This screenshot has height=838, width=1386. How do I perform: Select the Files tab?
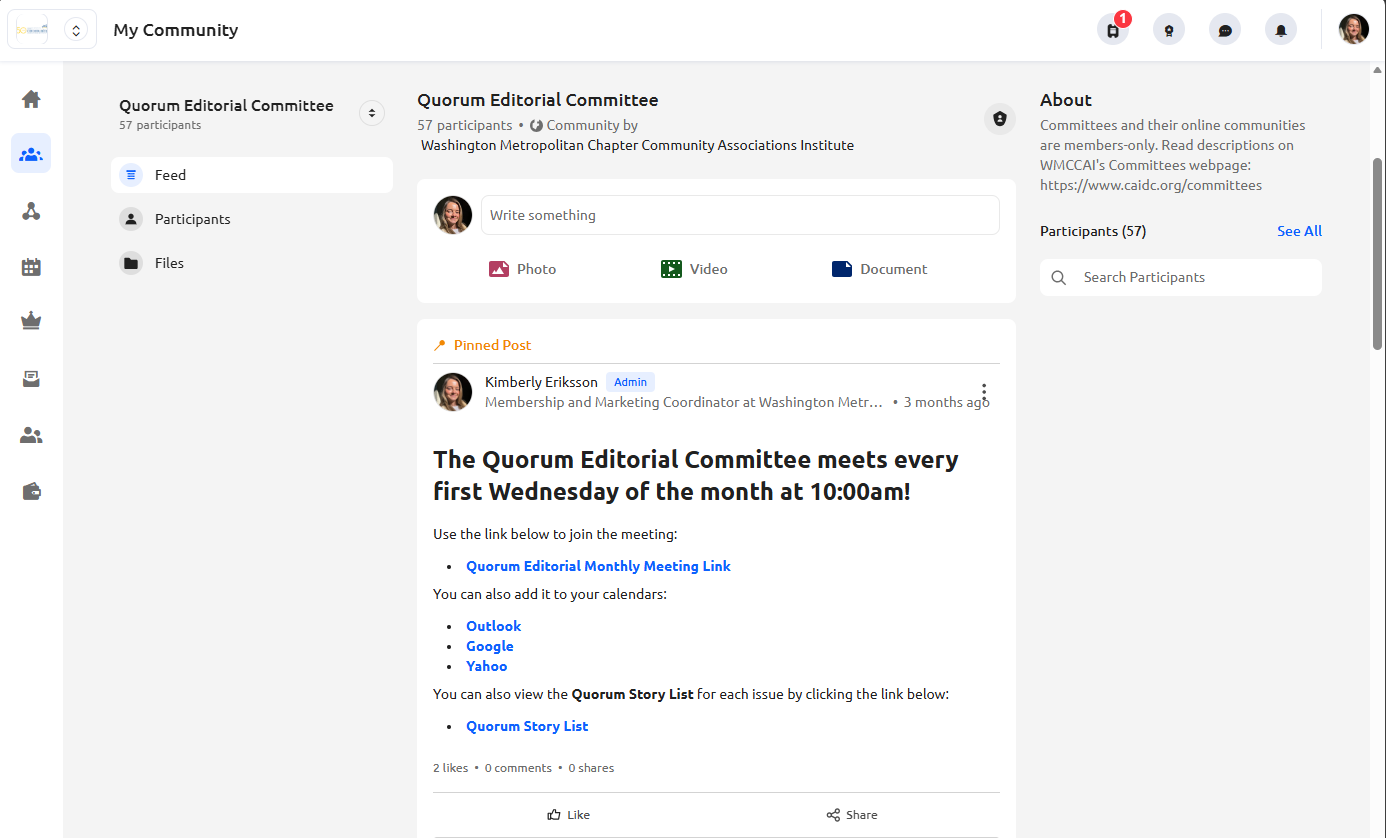(x=252, y=263)
